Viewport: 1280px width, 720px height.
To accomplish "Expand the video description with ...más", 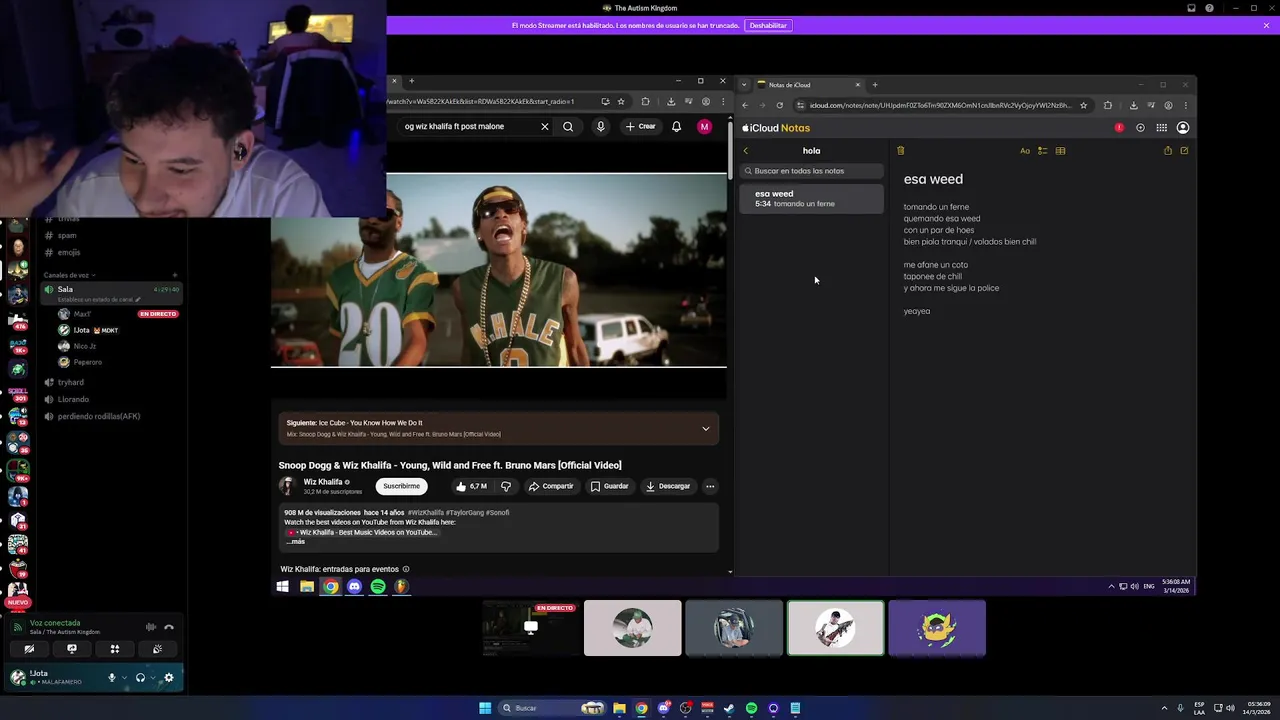I will 296,541.
